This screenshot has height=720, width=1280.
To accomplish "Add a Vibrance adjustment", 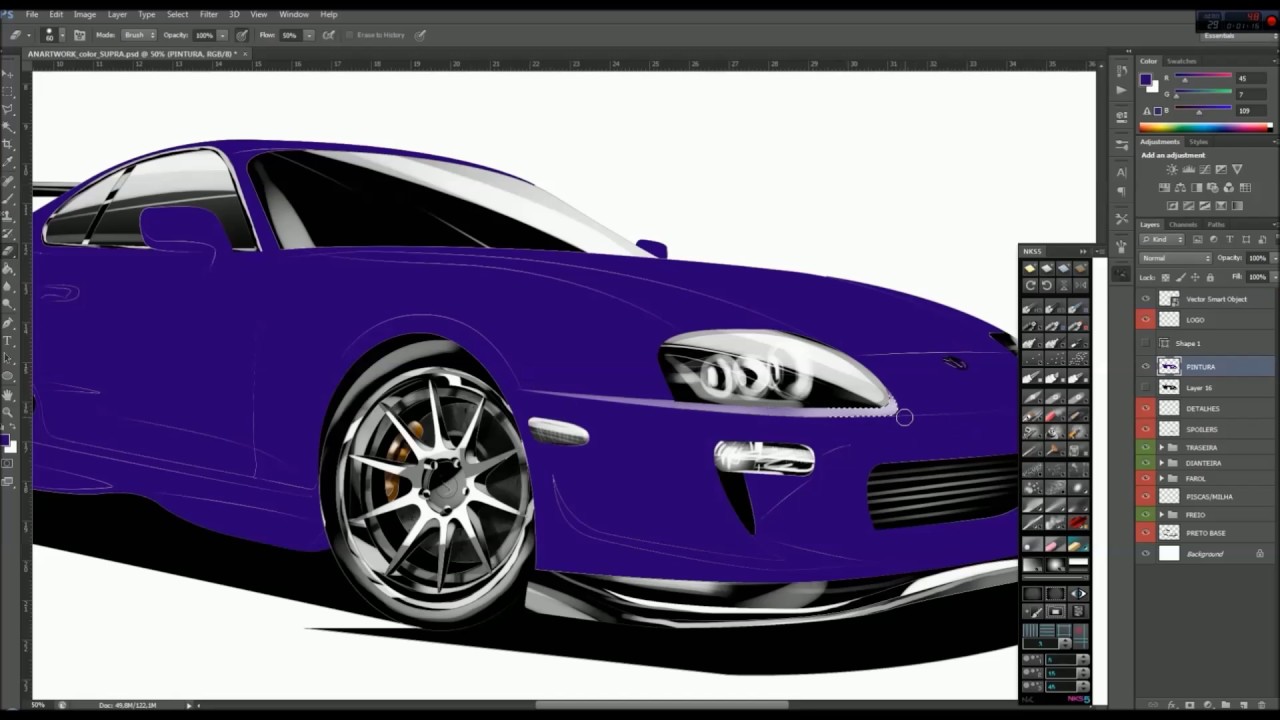I will coord(1237,169).
